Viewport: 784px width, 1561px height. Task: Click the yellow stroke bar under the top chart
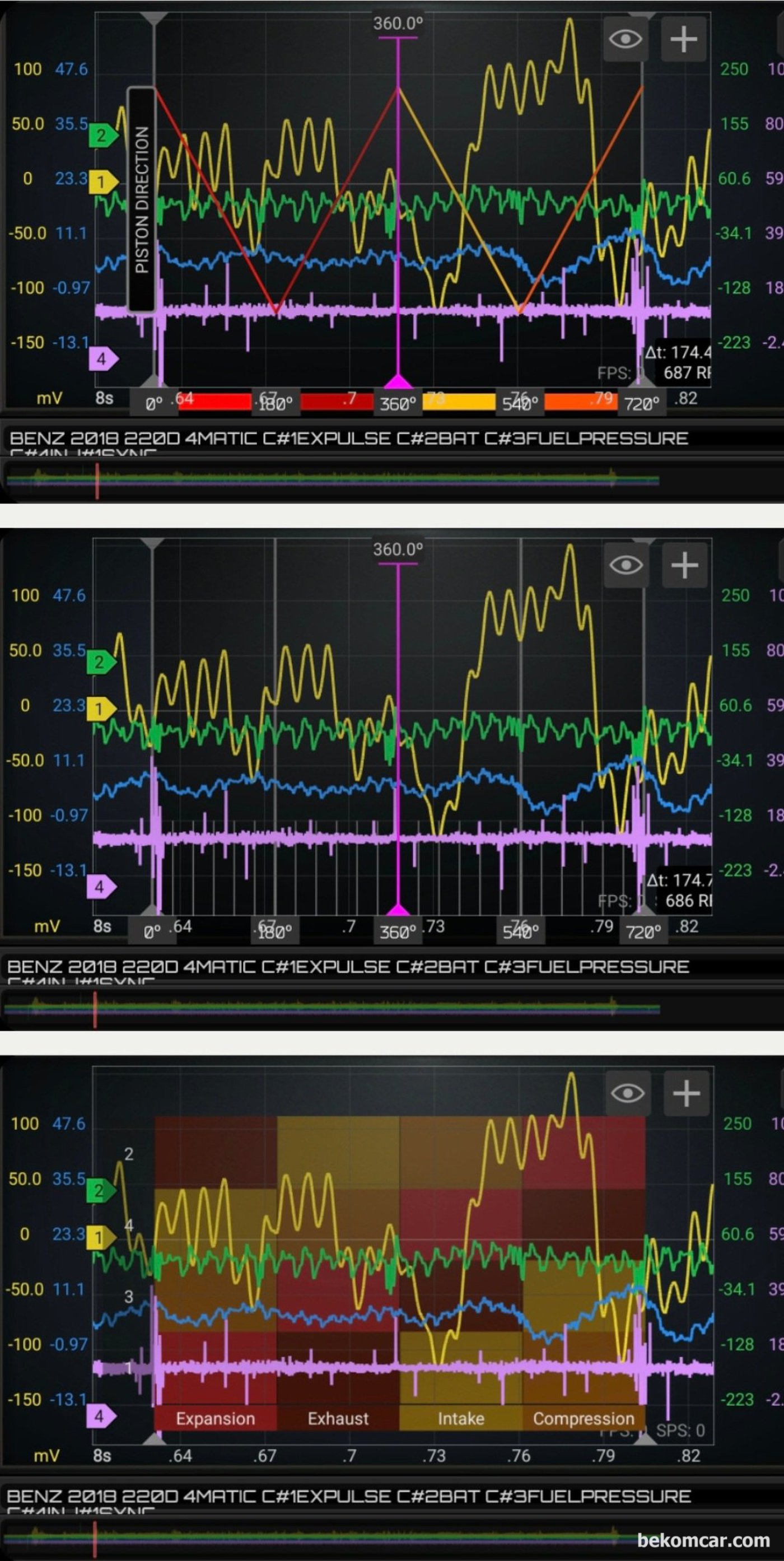pyautogui.click(x=459, y=401)
